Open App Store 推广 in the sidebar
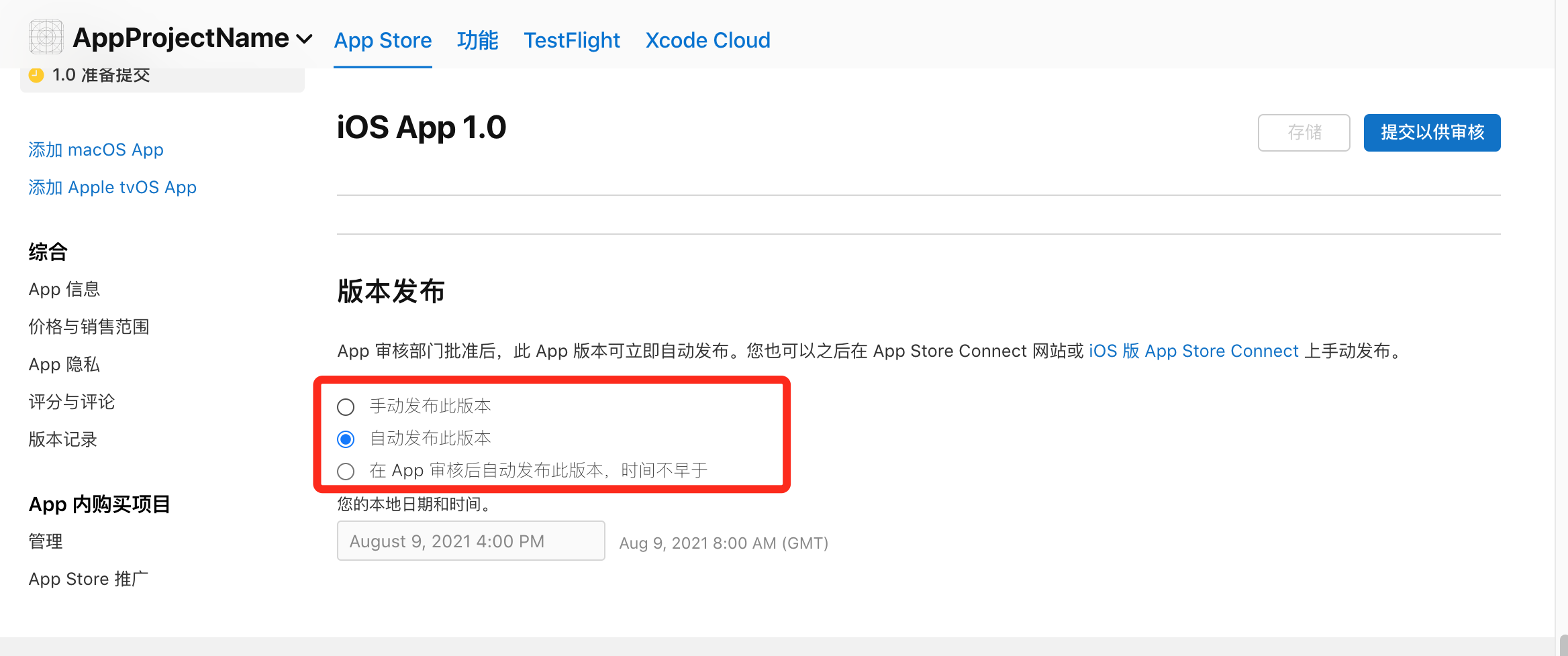 click(x=88, y=579)
